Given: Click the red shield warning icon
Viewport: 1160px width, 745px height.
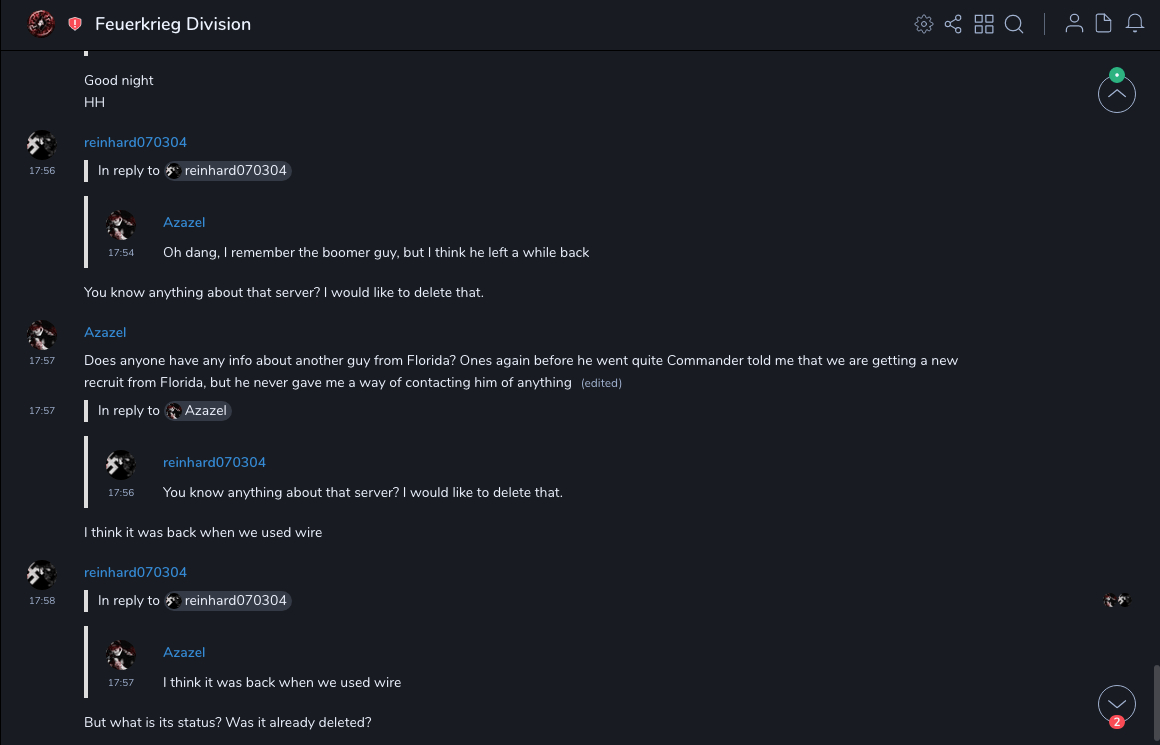Looking at the screenshot, I should 75,24.
